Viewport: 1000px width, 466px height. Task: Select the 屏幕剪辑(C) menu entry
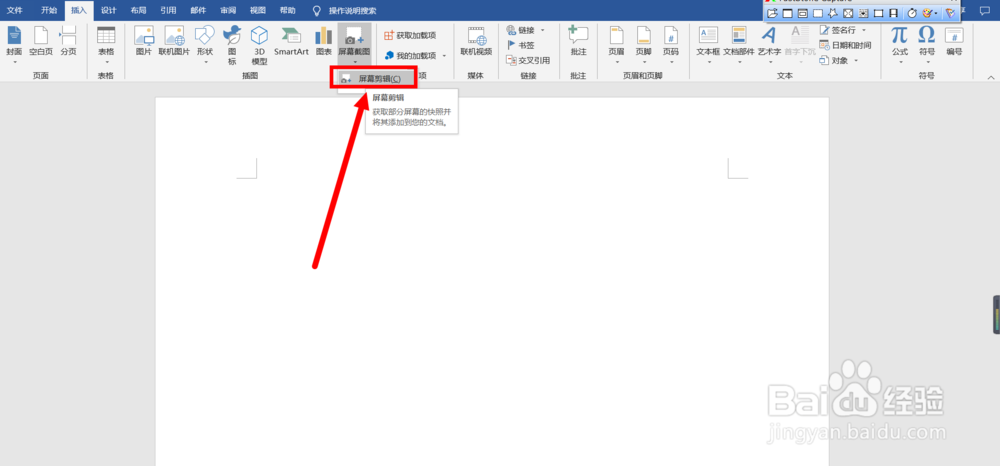point(374,78)
